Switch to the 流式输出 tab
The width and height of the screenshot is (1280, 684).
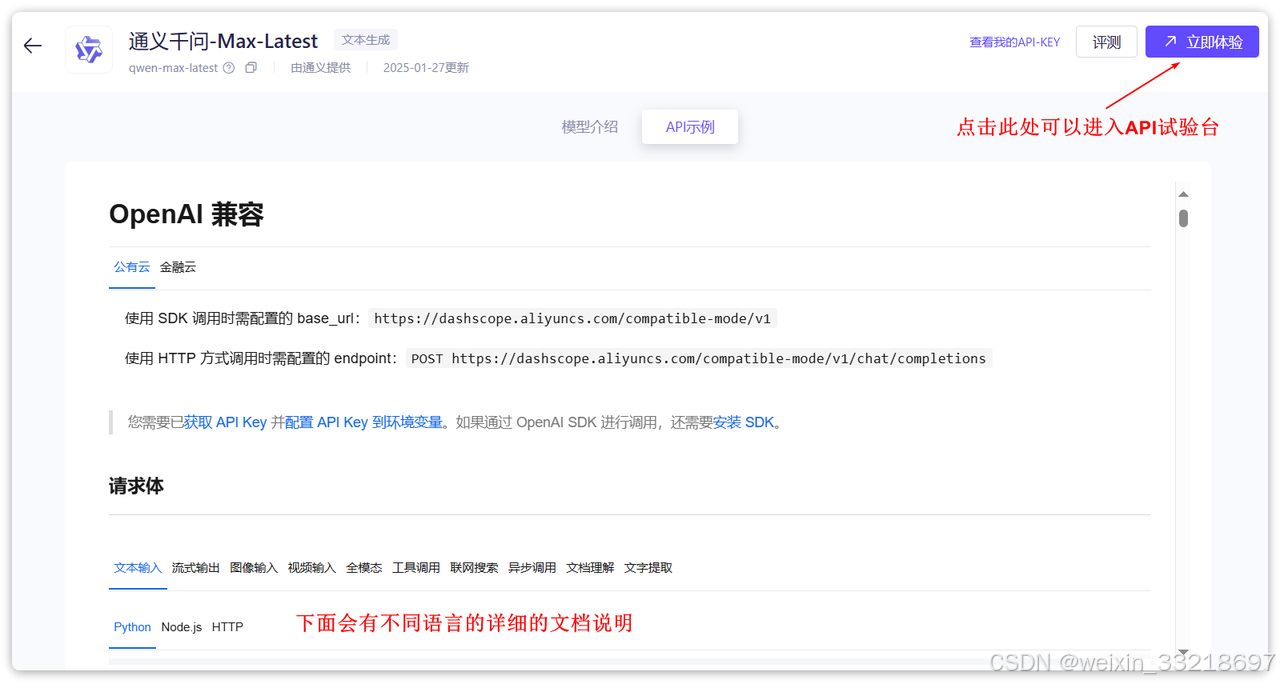click(x=196, y=568)
